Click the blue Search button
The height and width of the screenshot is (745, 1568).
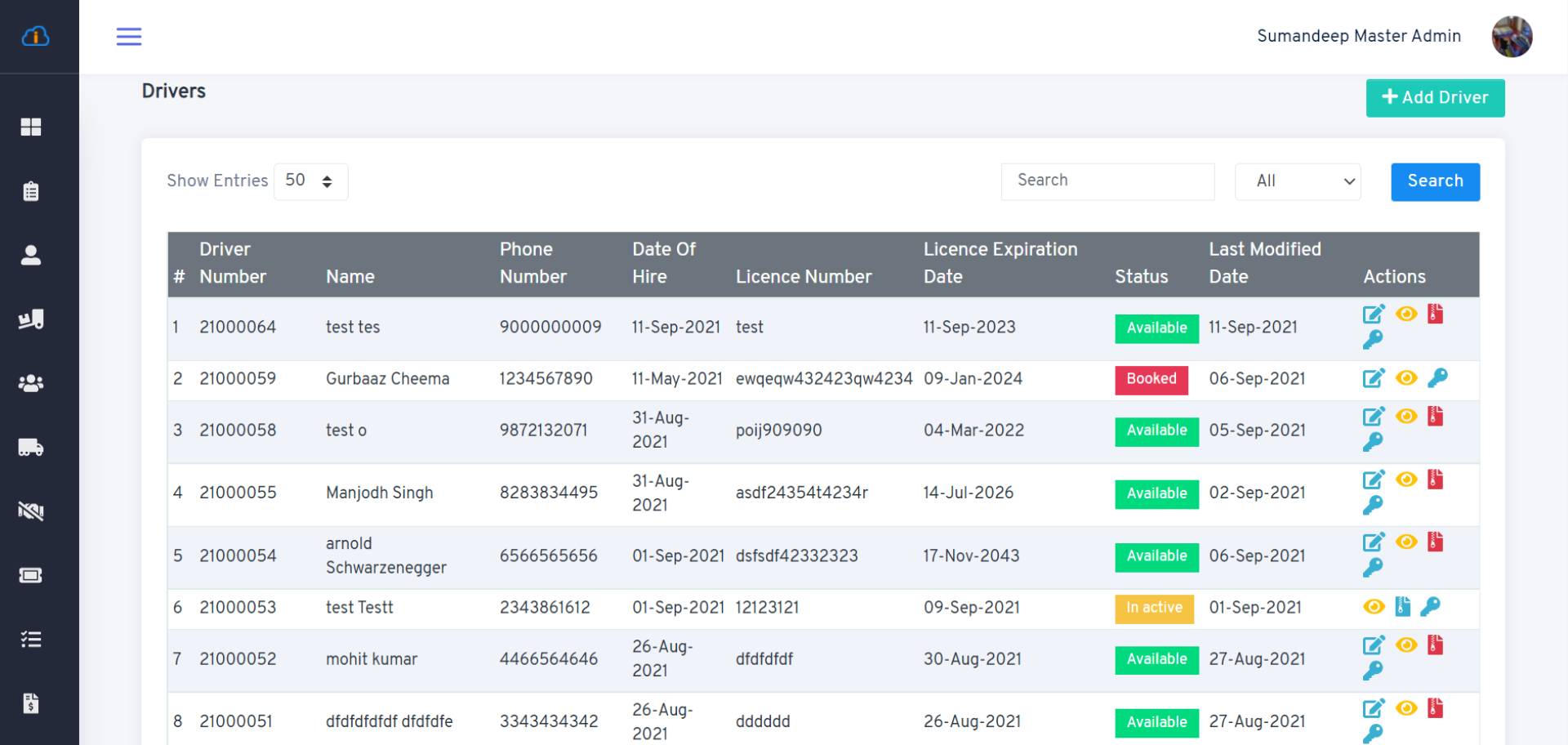tap(1435, 181)
